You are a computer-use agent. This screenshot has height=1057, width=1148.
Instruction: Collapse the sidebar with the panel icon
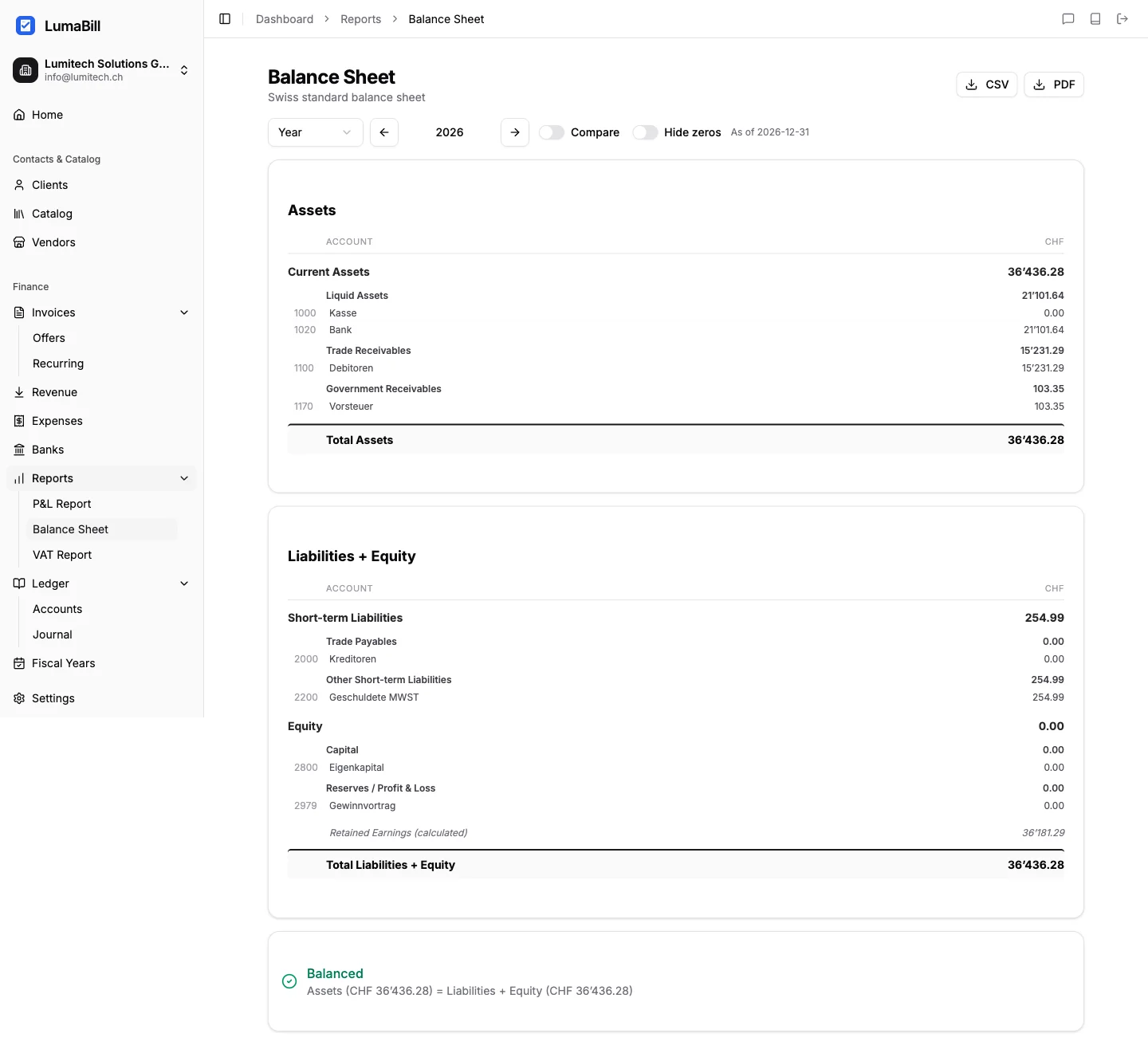[x=224, y=19]
